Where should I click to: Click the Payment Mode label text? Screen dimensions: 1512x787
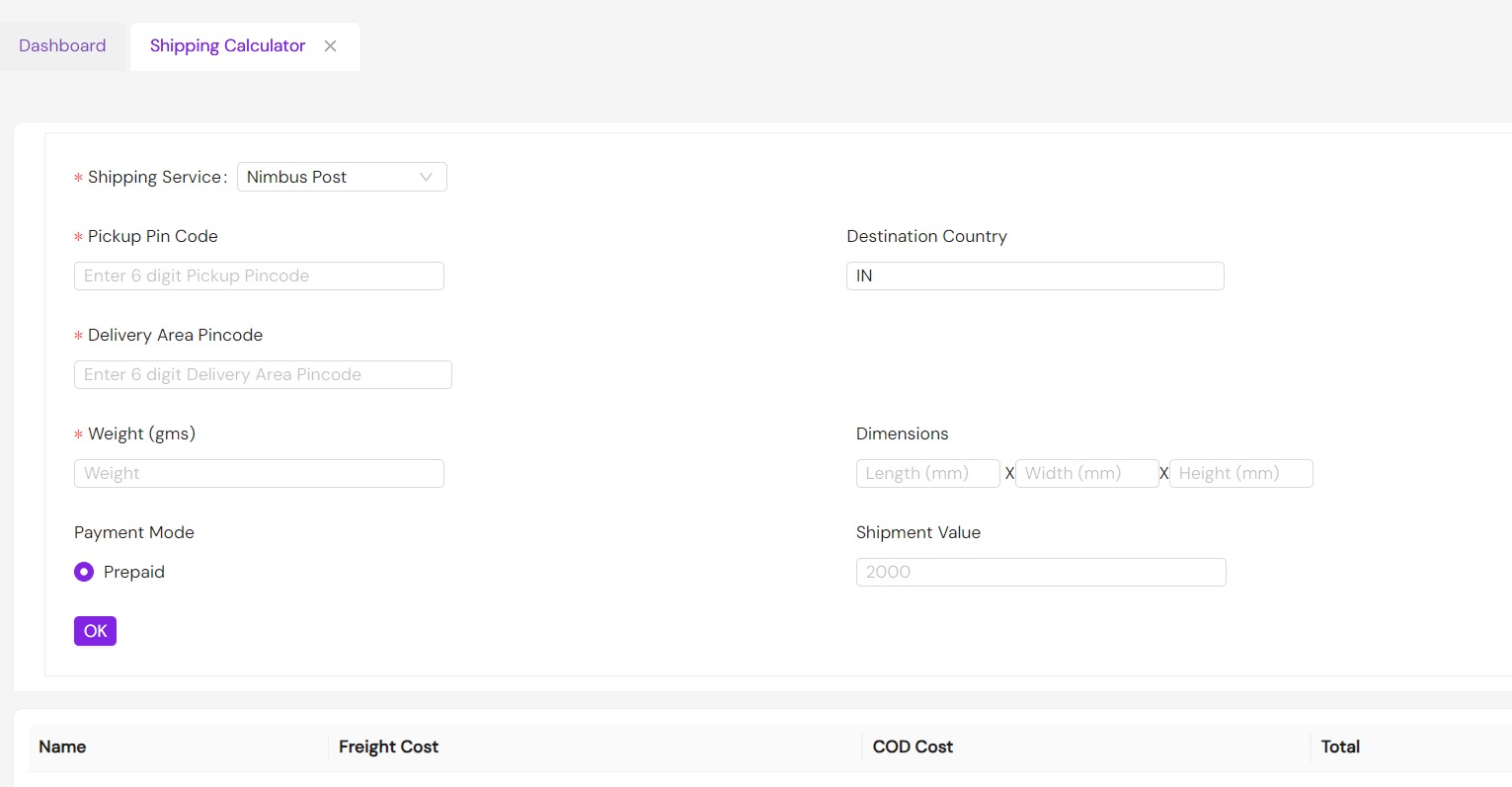click(134, 532)
